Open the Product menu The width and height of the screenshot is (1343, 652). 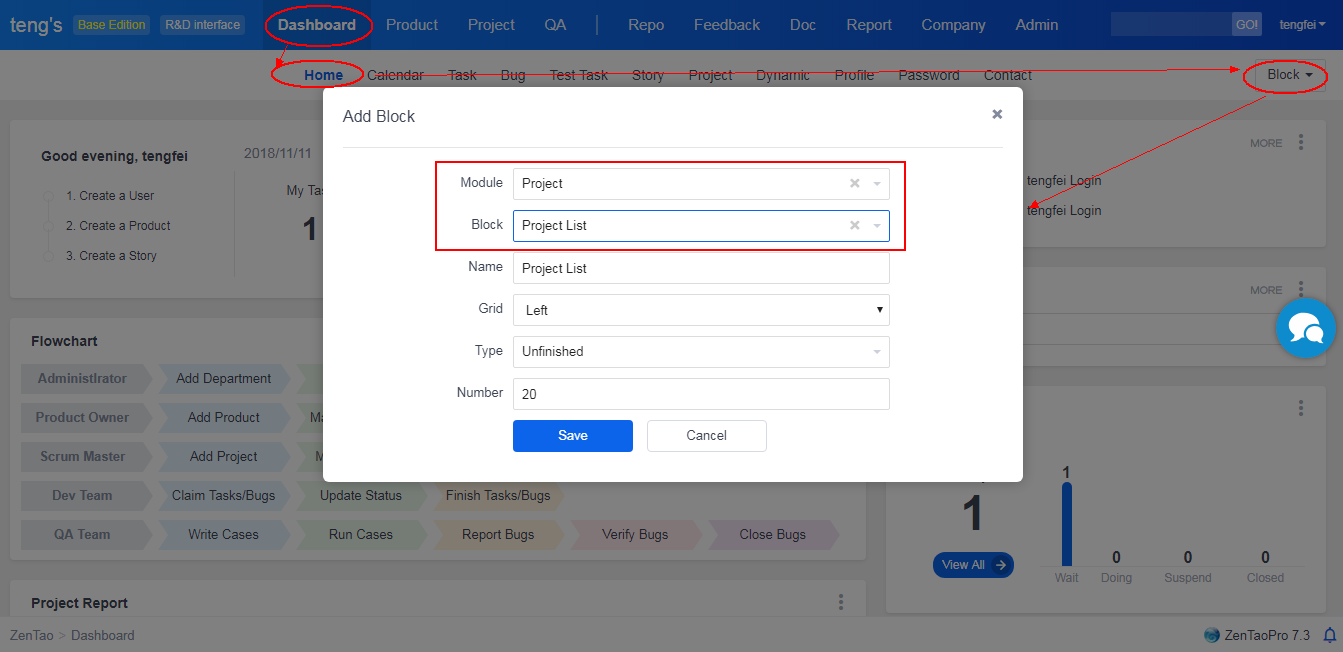[x=412, y=25]
